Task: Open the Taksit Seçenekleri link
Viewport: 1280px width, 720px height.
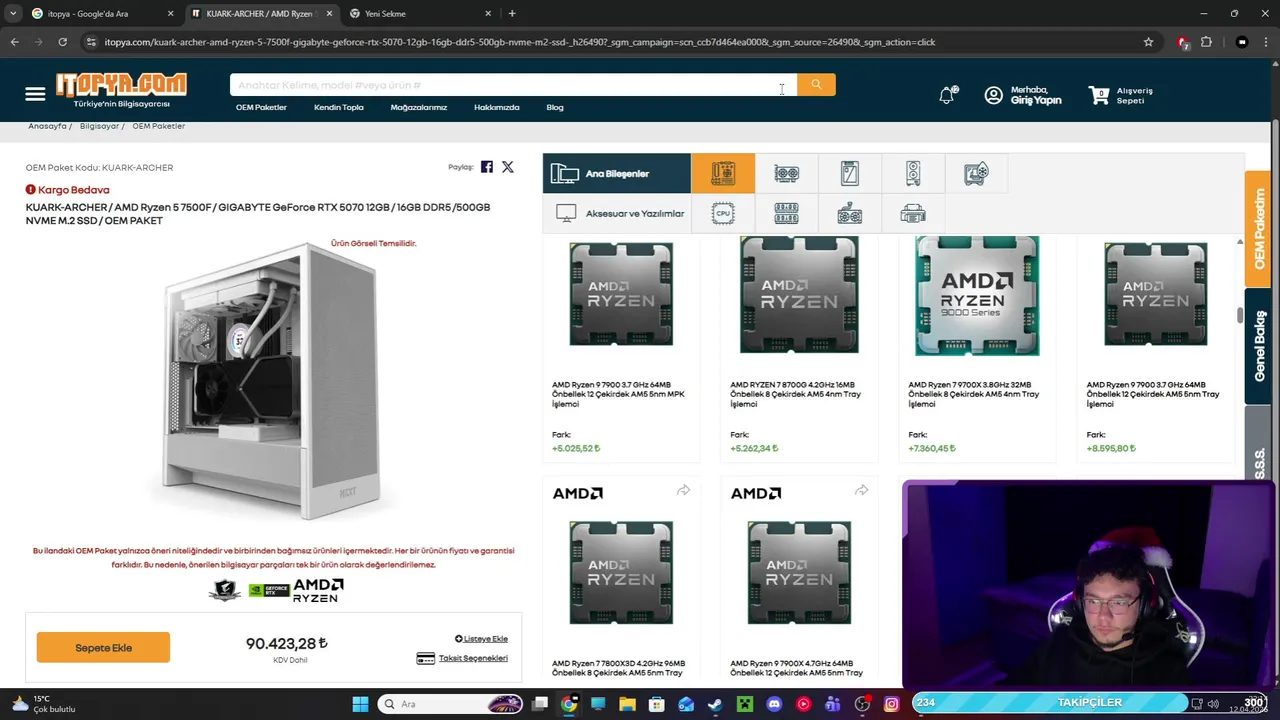Action: (x=473, y=658)
